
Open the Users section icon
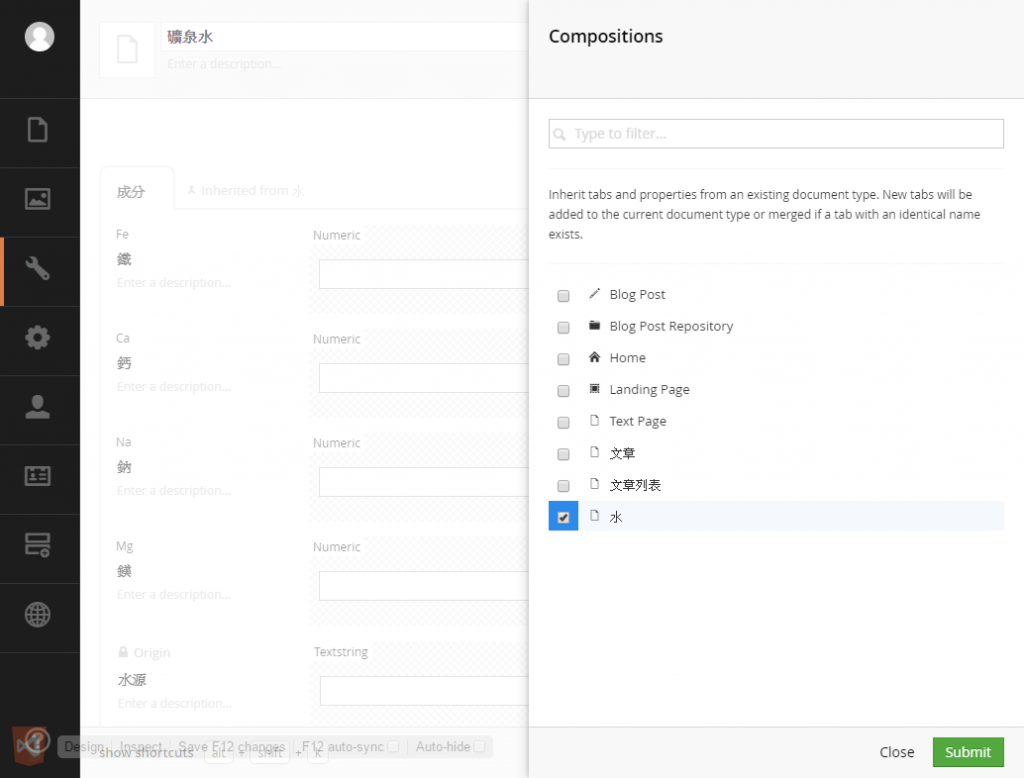coord(38,407)
